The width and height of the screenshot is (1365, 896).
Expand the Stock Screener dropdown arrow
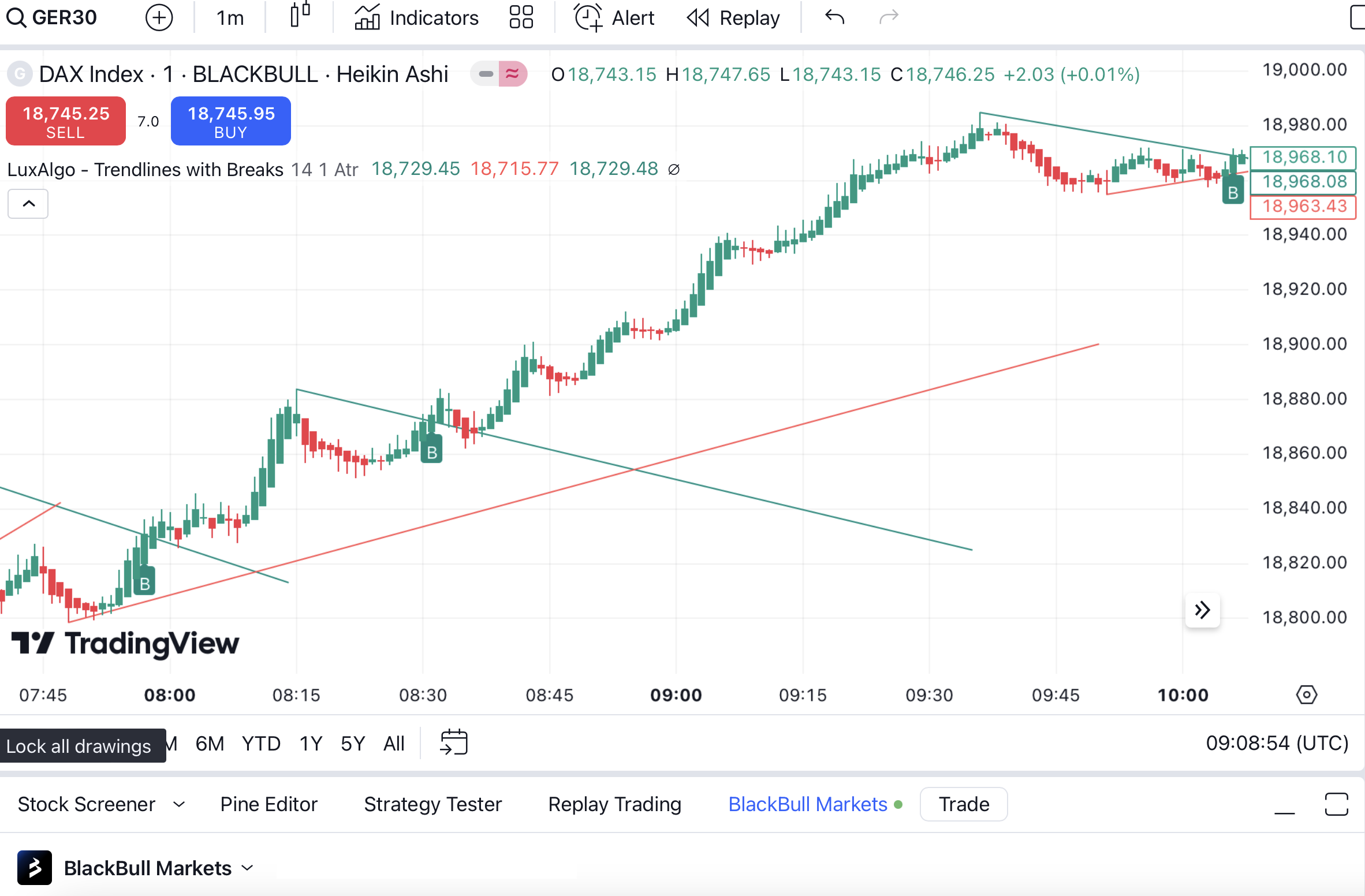[180, 804]
